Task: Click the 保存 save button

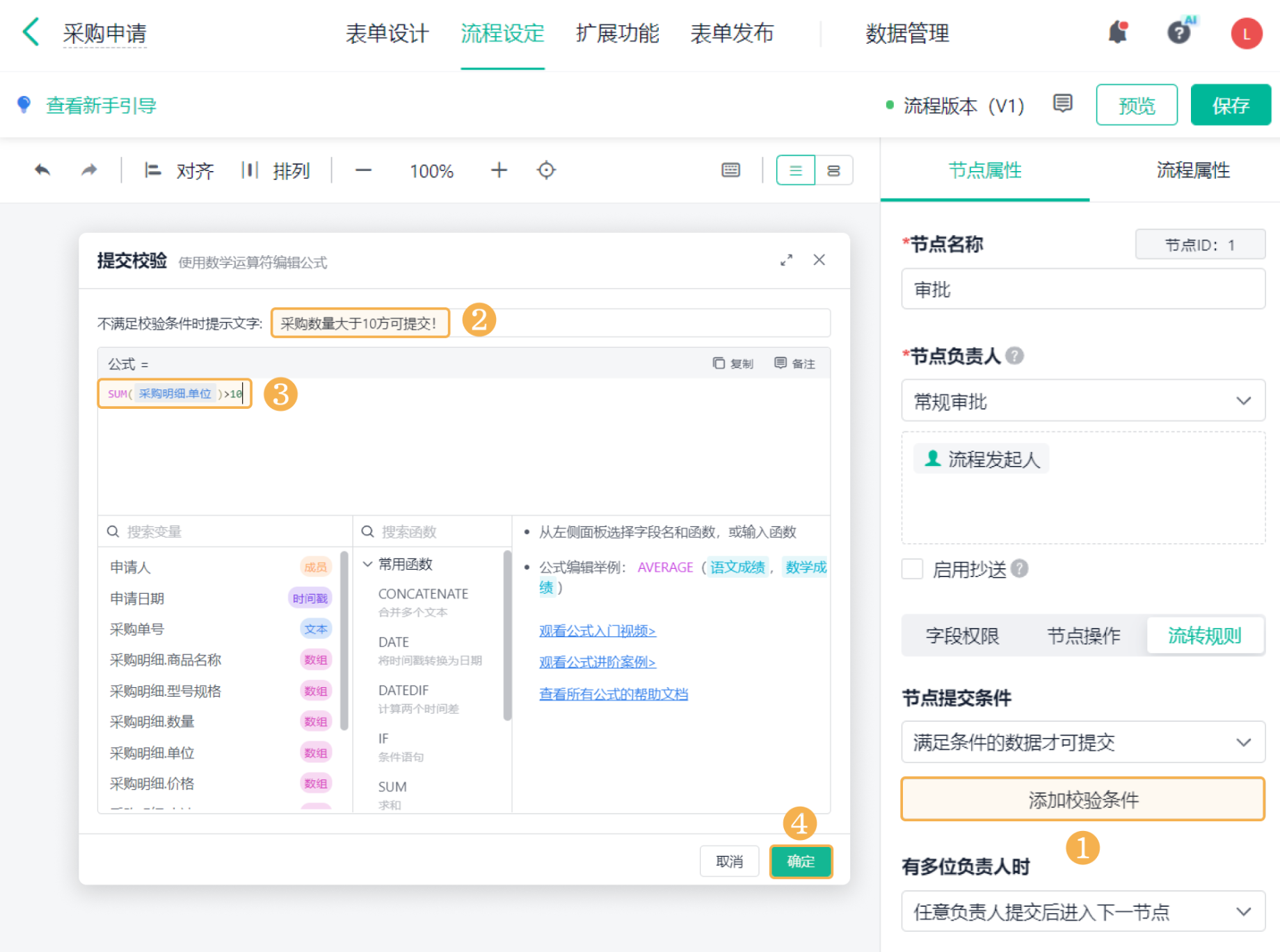Action: pos(1231,105)
